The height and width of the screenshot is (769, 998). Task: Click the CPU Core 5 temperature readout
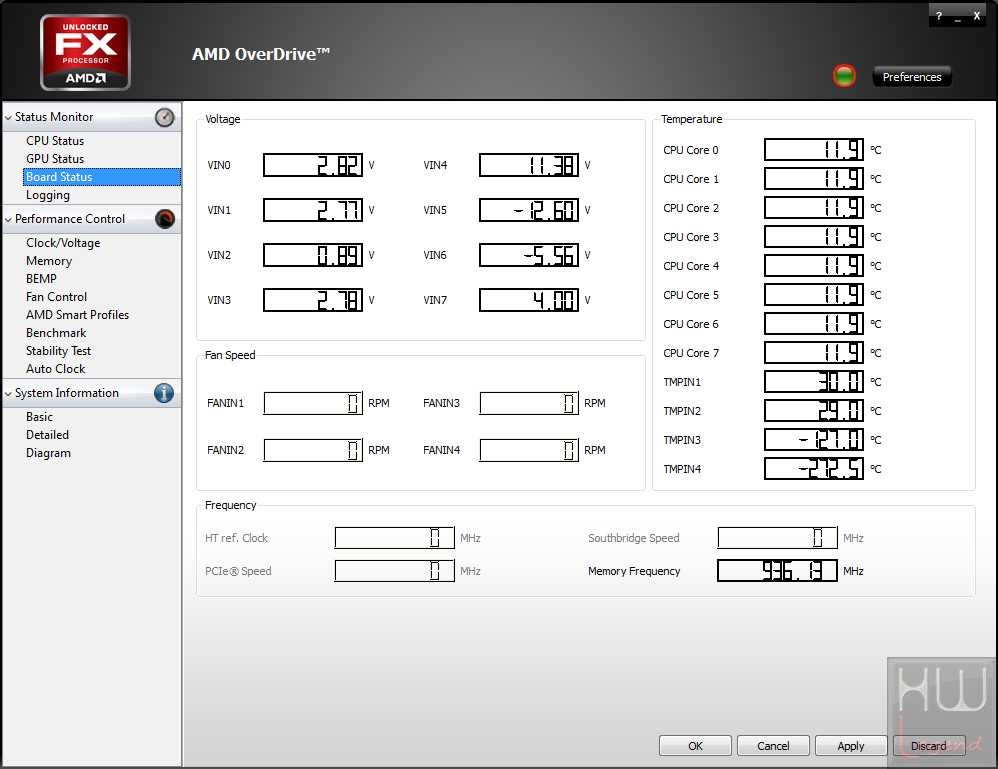pos(814,295)
